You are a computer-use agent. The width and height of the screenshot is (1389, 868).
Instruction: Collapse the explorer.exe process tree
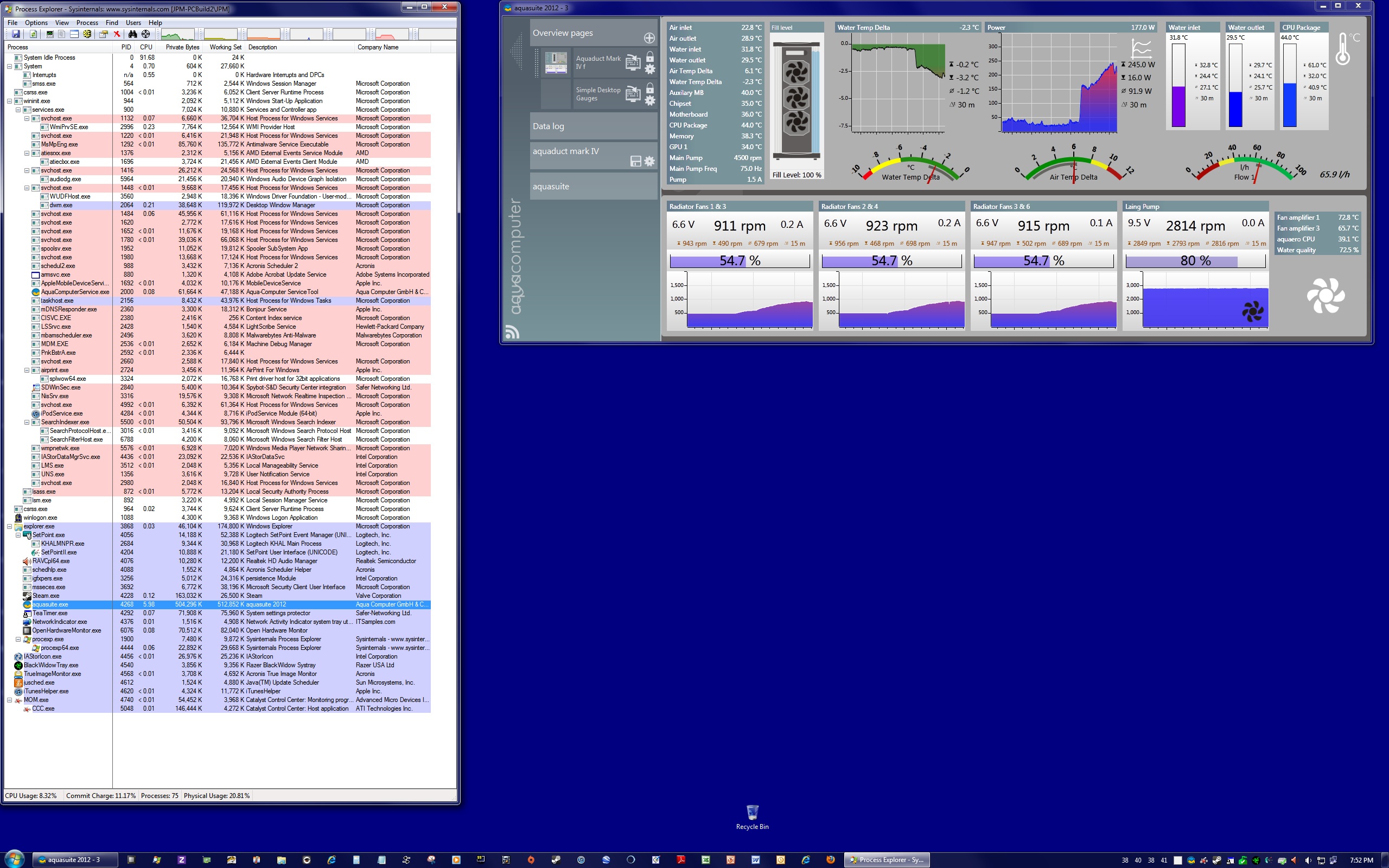tap(10, 526)
